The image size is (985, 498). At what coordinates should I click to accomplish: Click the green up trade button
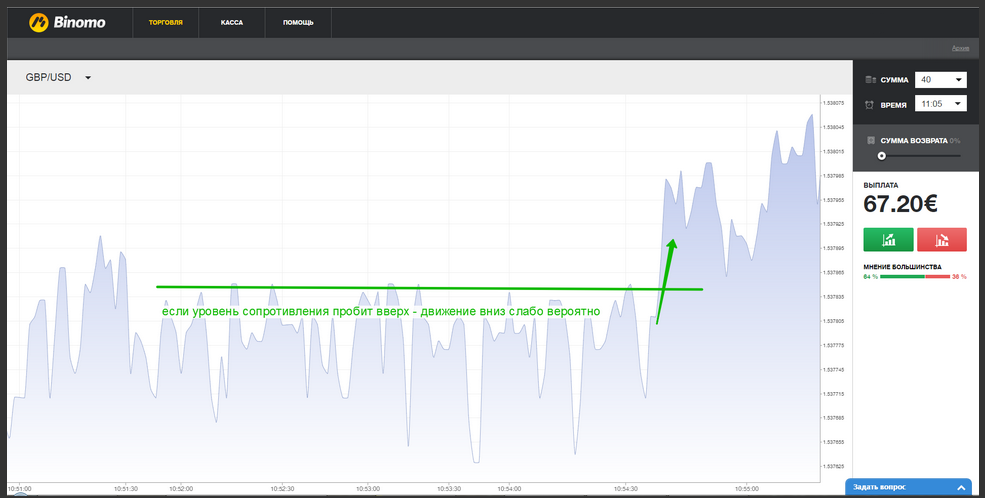(888, 239)
